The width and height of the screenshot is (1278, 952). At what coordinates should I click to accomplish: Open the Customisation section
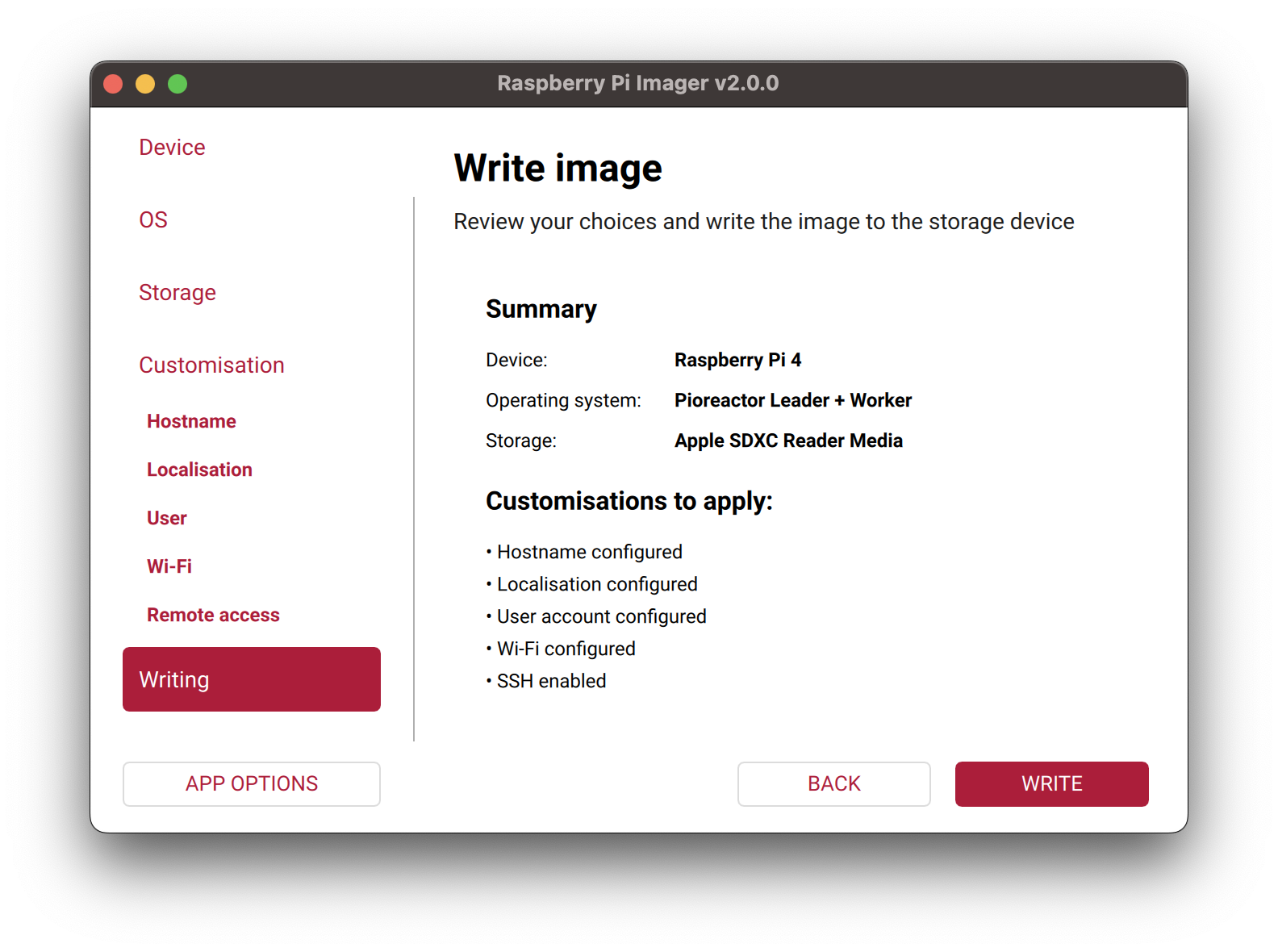[x=211, y=365]
